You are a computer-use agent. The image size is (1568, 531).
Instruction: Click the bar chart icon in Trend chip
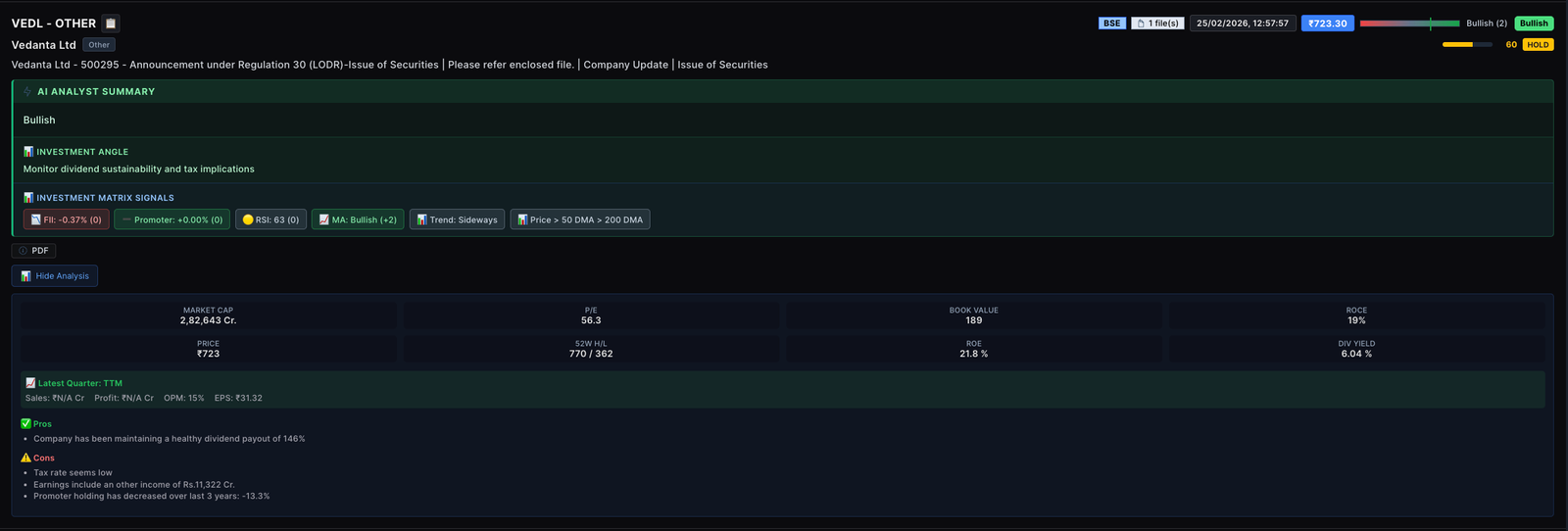tap(421, 219)
